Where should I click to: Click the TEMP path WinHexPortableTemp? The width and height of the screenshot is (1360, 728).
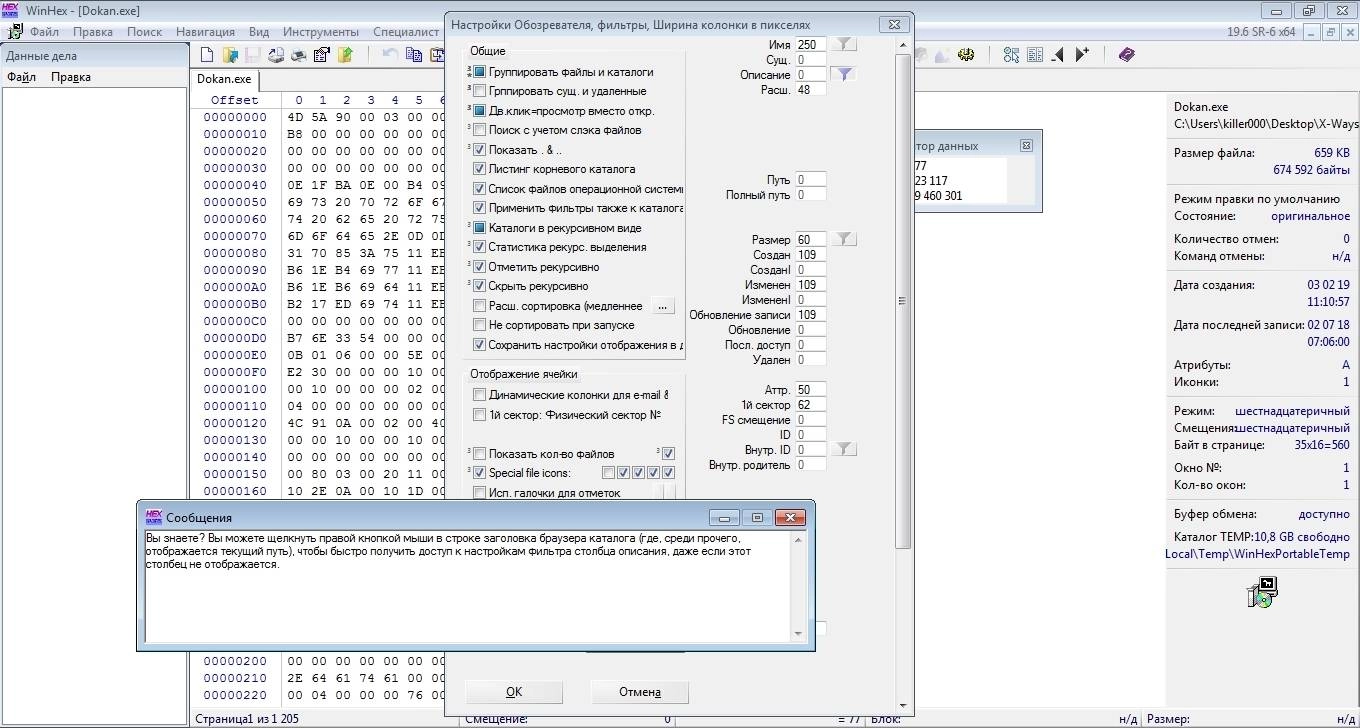pyautogui.click(x=1257, y=553)
